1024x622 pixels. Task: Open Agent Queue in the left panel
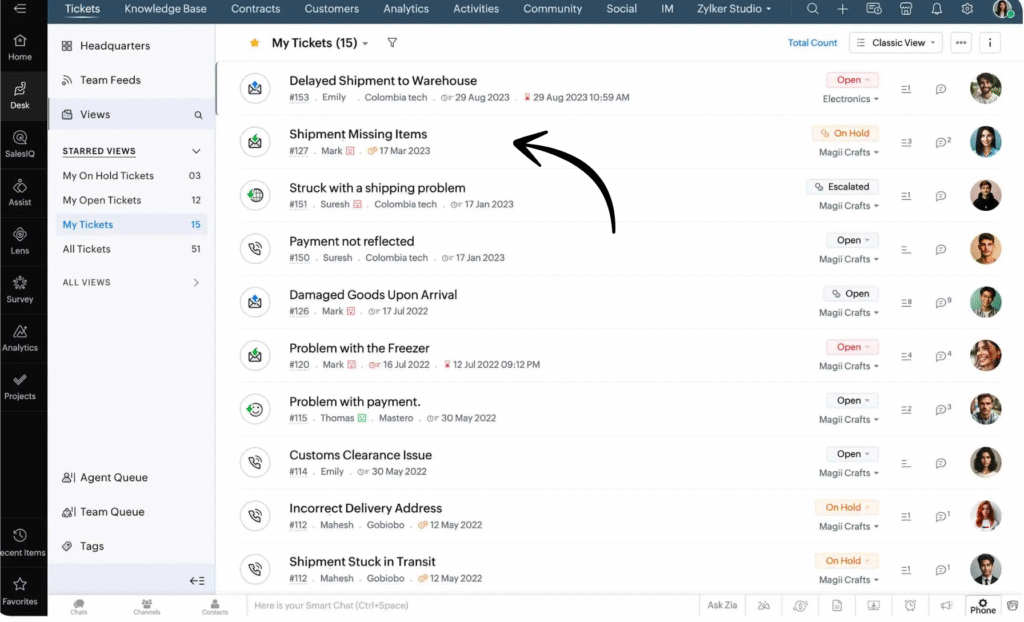click(113, 477)
